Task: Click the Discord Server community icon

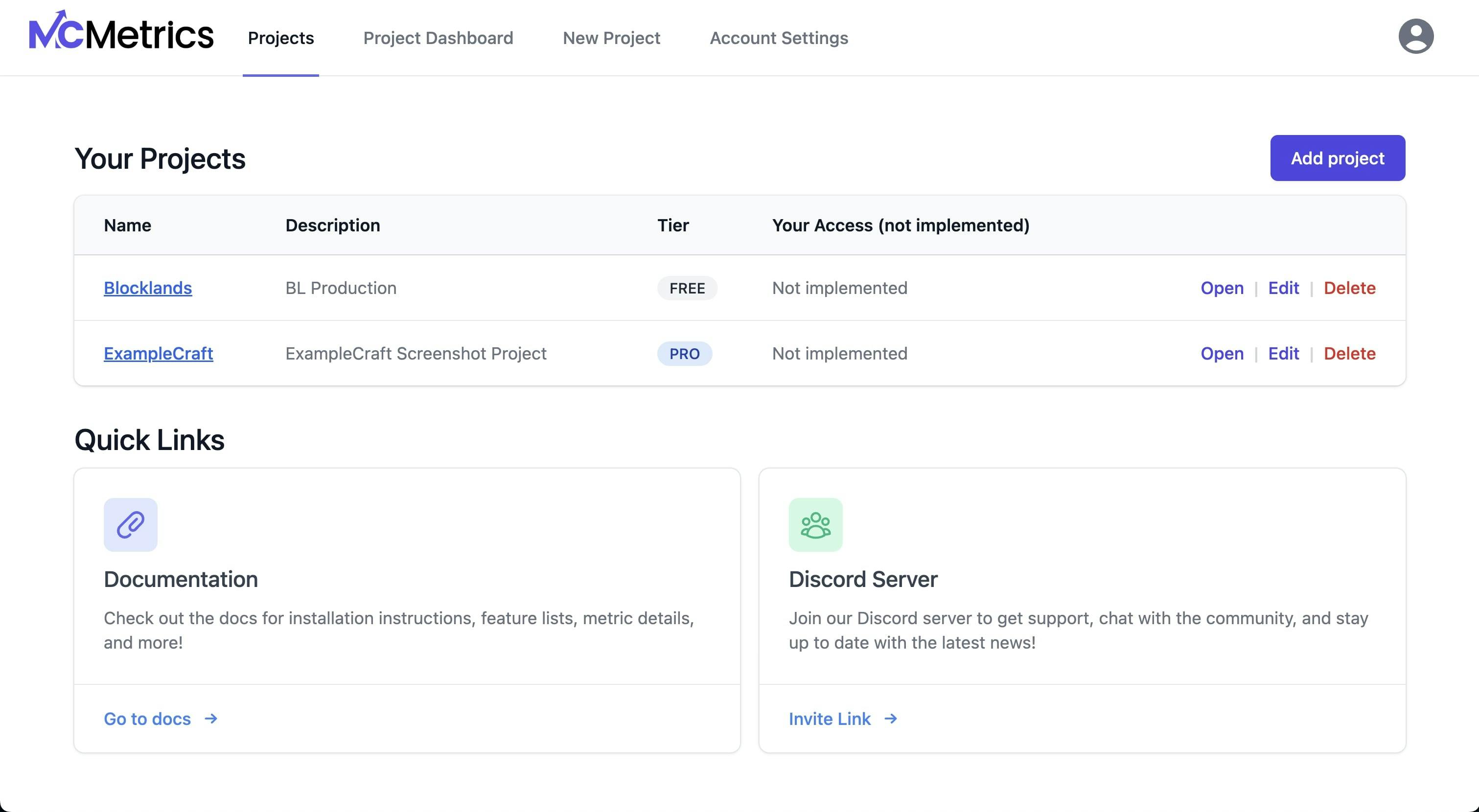Action: click(x=815, y=524)
